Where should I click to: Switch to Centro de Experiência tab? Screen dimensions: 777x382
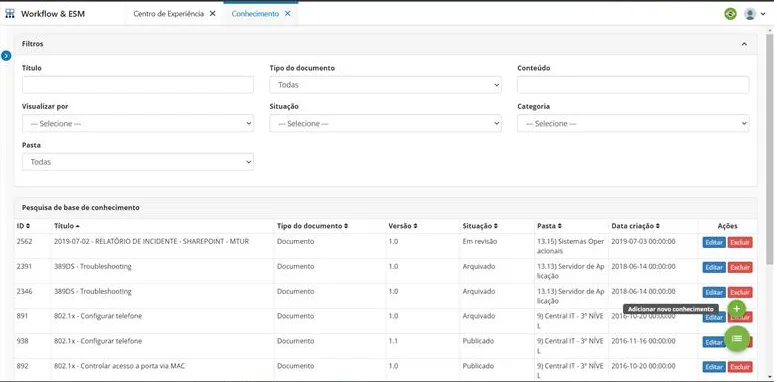168,14
